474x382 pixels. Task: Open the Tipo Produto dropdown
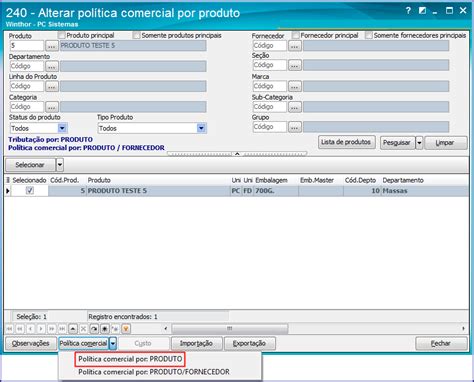[x=201, y=128]
